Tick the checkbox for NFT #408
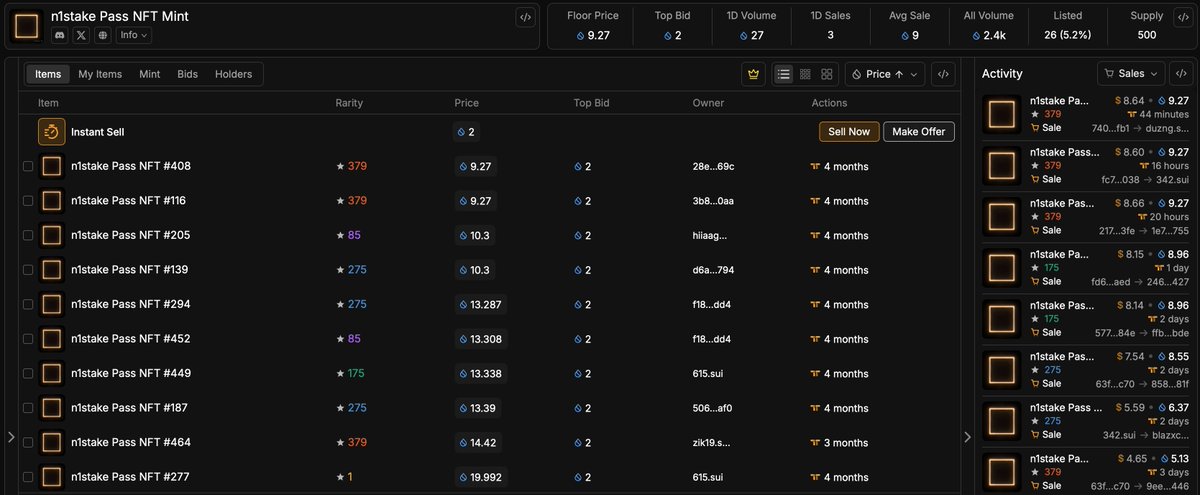 28,166
